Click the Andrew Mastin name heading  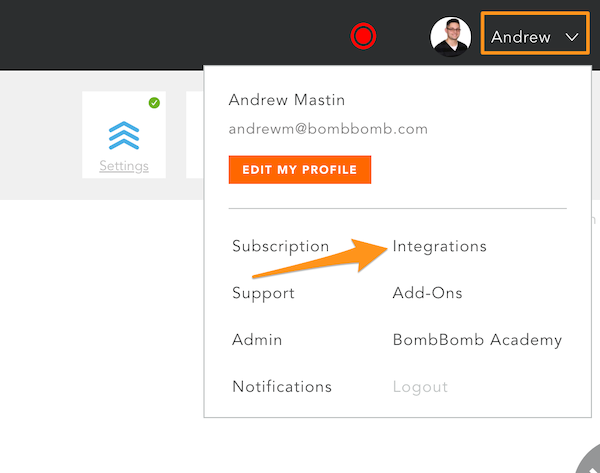[289, 100]
